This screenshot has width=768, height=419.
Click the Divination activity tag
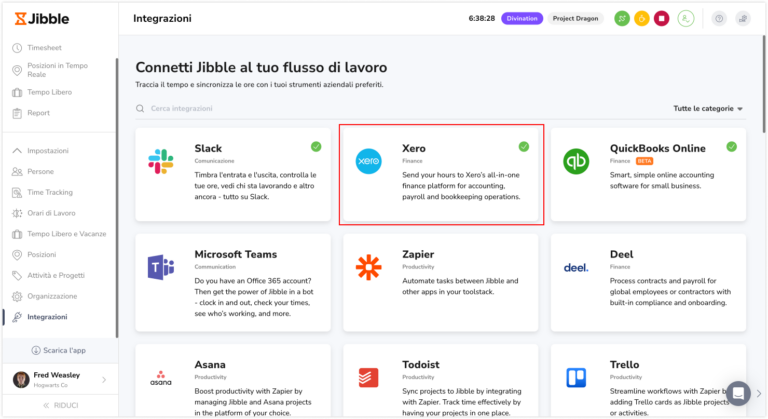[x=522, y=19]
